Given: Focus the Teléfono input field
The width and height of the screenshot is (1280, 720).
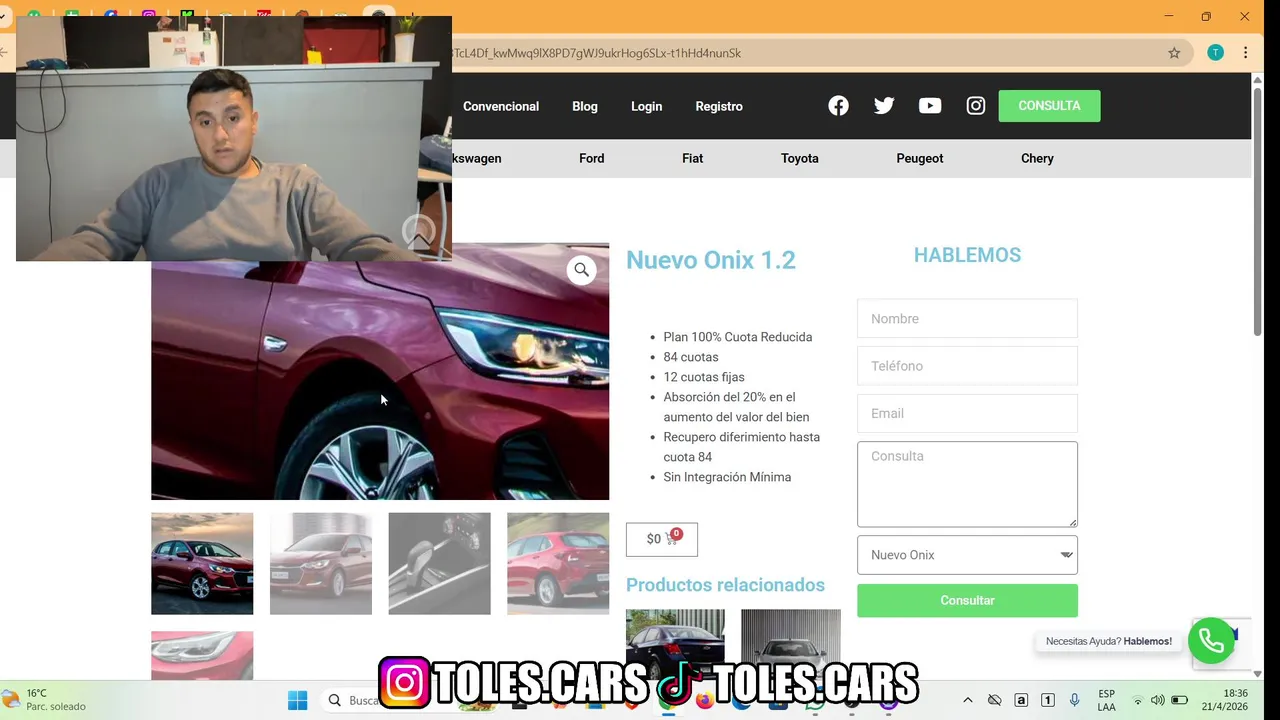Looking at the screenshot, I should (967, 366).
